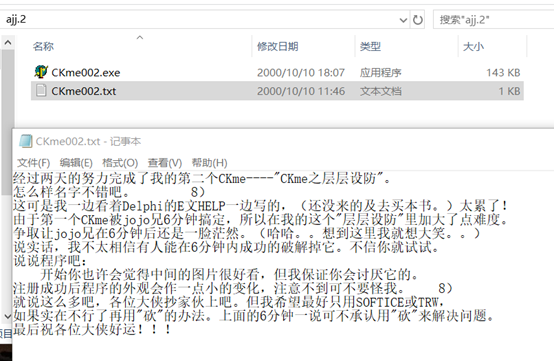Select the CKme002.exe file name
This screenshot has width=554, height=361.
point(86,72)
